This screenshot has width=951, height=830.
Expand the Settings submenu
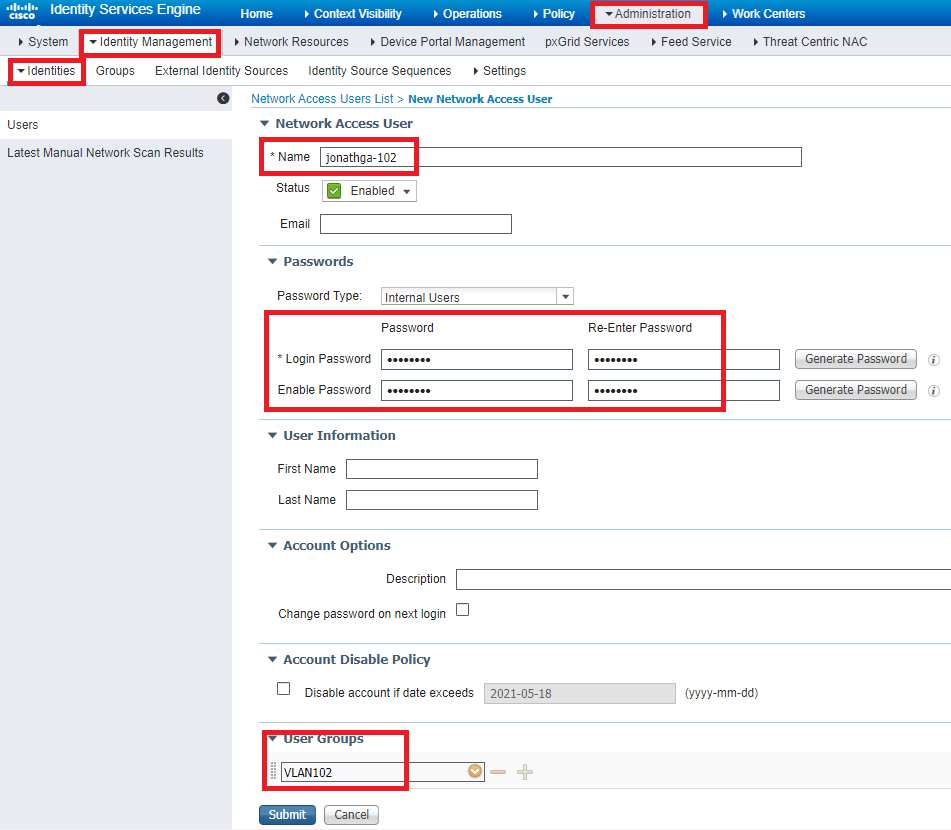[x=499, y=71]
